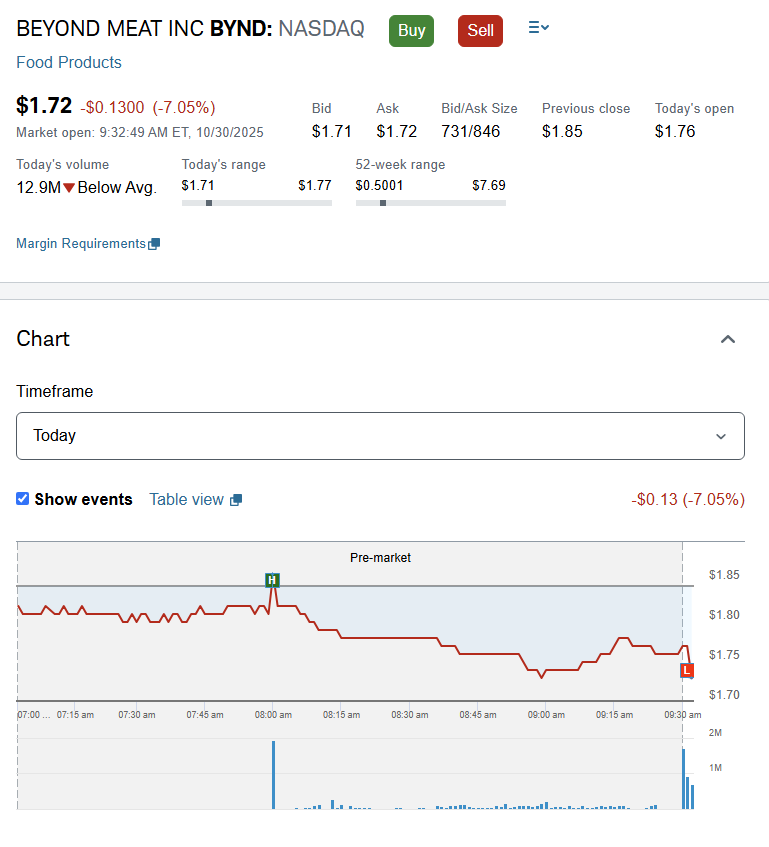Screen dimensions: 769x847
Task: Click the red L low marker on chart
Action: point(686,670)
